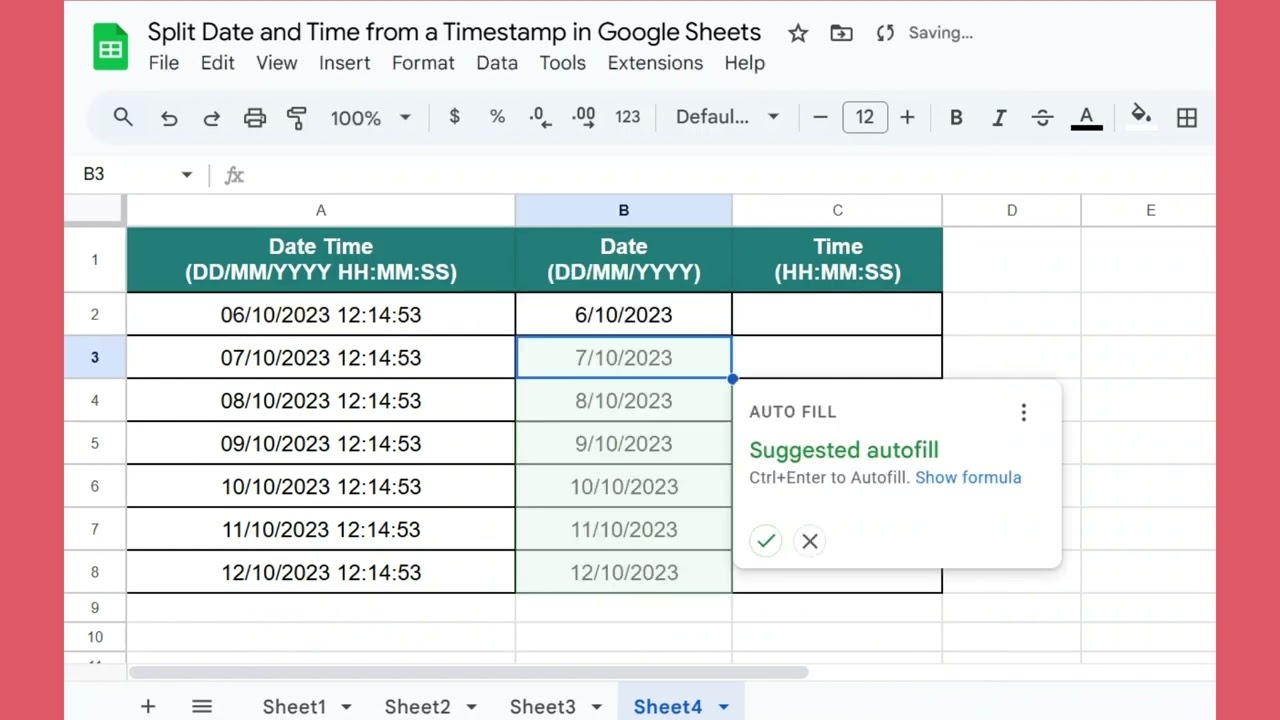Screen dimensions: 1280x720
Task: Click the B3 name box
Action: click(x=94, y=175)
